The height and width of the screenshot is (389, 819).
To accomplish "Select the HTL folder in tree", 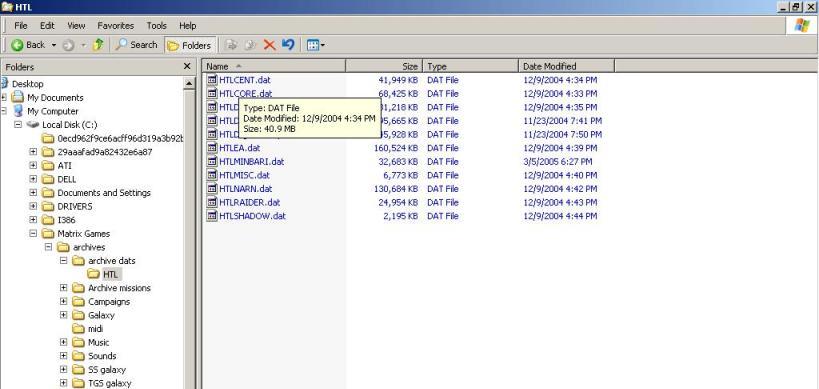I will click(110, 274).
